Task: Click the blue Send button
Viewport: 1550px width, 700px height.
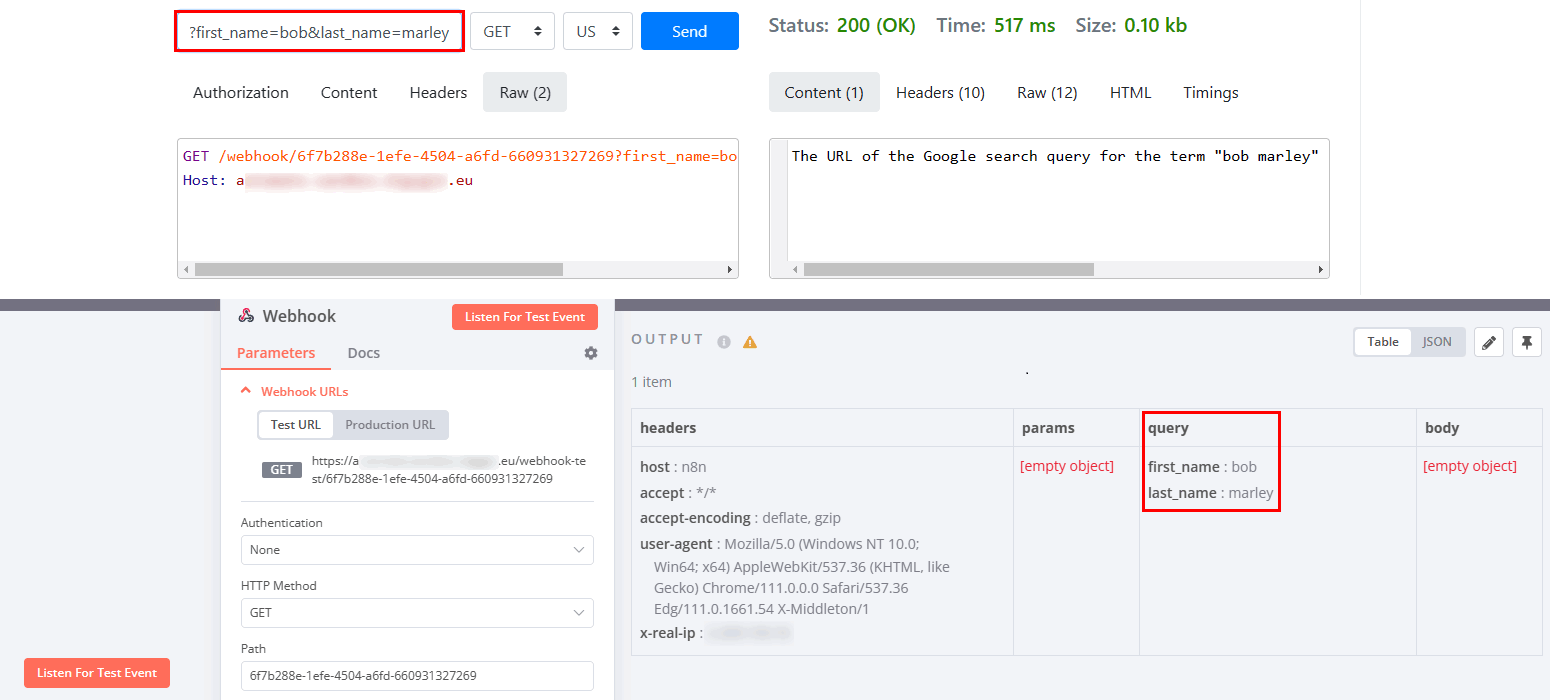Action: pos(689,30)
